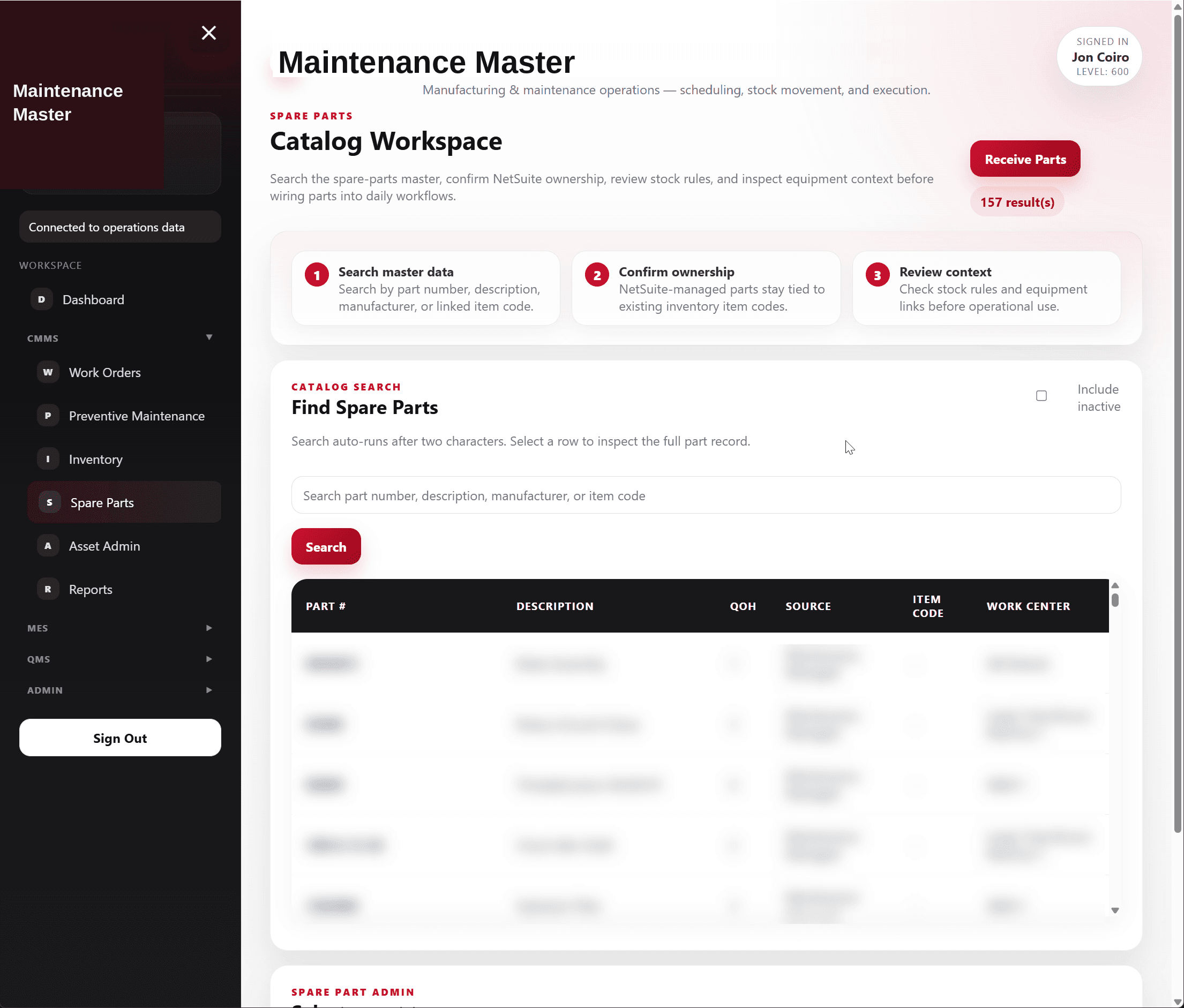Expand the QMS section
This screenshot has height=1008, width=1184.
pos(120,659)
